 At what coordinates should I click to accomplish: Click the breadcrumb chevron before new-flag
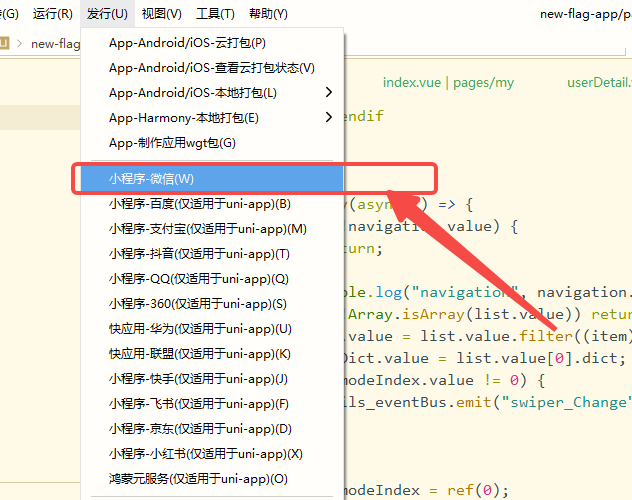19,43
